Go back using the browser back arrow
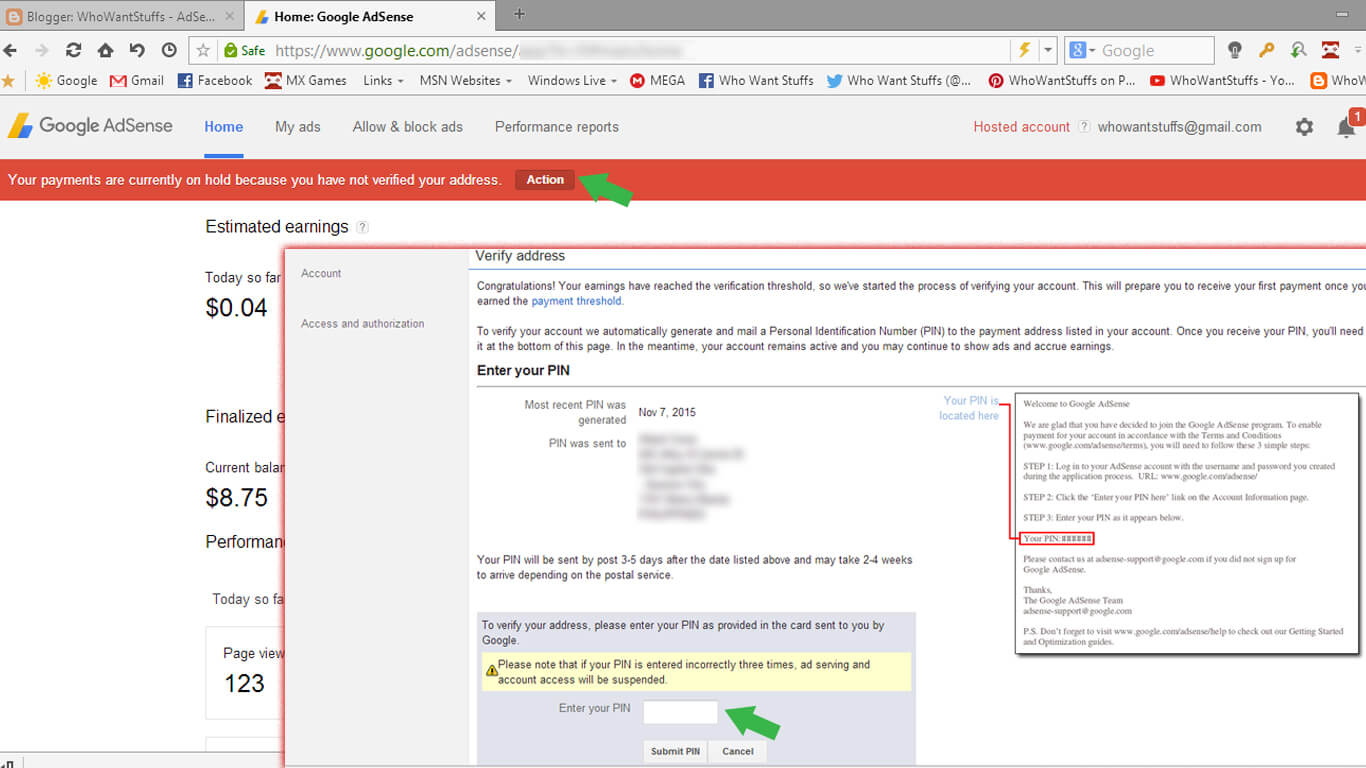 11,50
